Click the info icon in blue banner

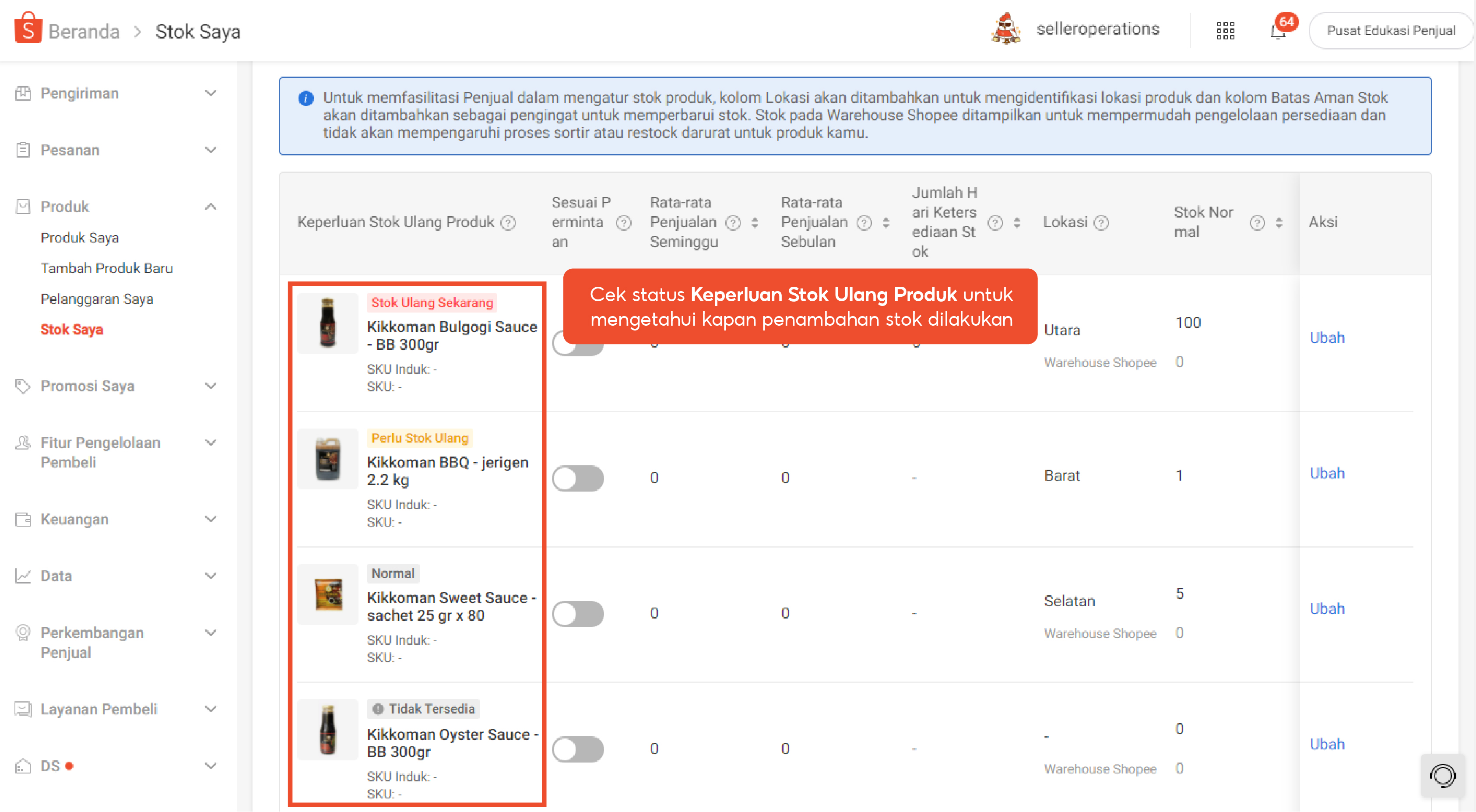306,98
